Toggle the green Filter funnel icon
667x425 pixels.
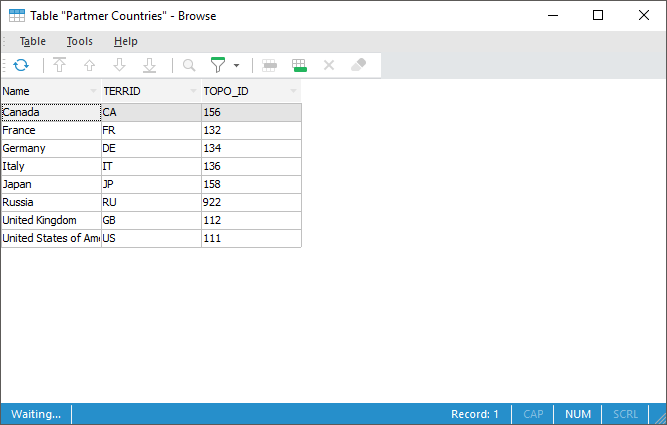point(218,65)
